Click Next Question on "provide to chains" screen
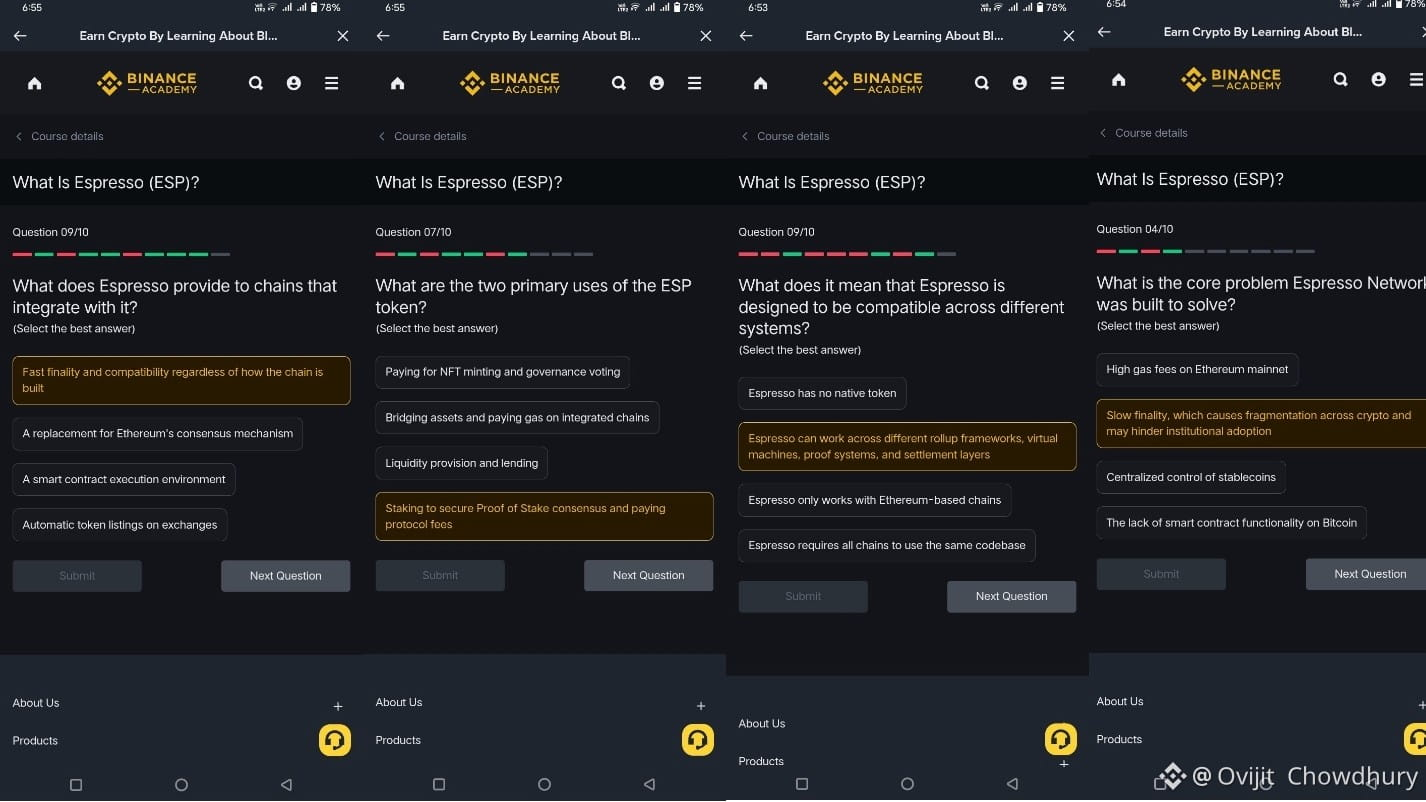 pyautogui.click(x=286, y=576)
